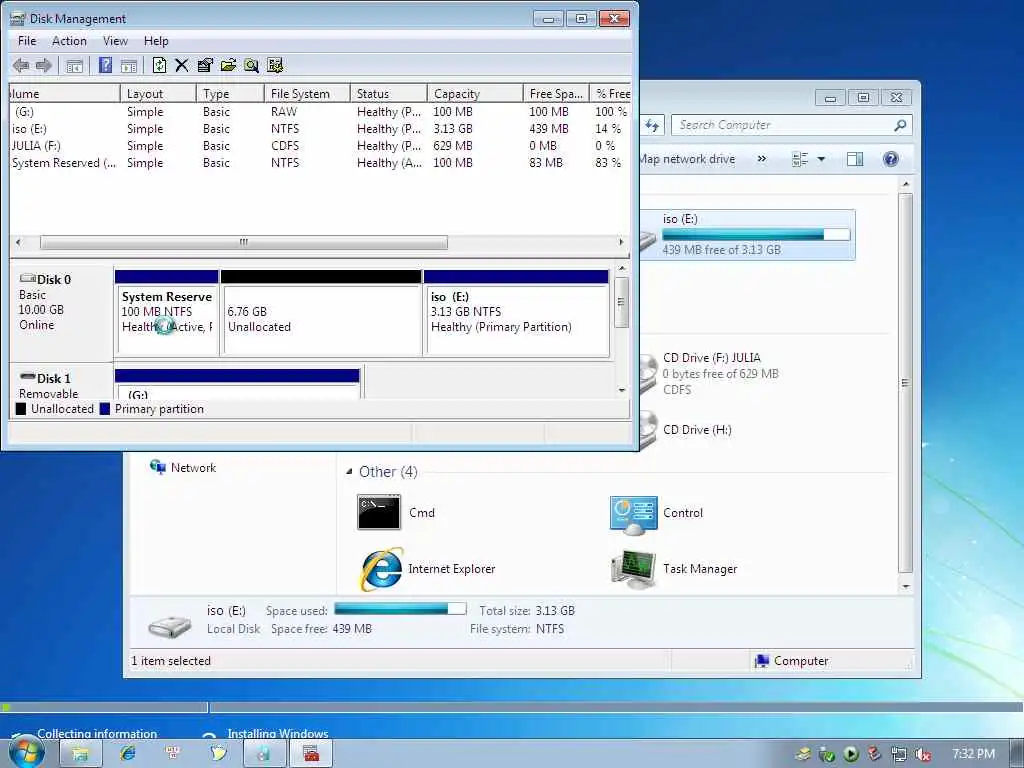Viewport: 1024px width, 768px height.
Task: Open Properties via the toolbar properties icon
Action: click(x=205, y=65)
